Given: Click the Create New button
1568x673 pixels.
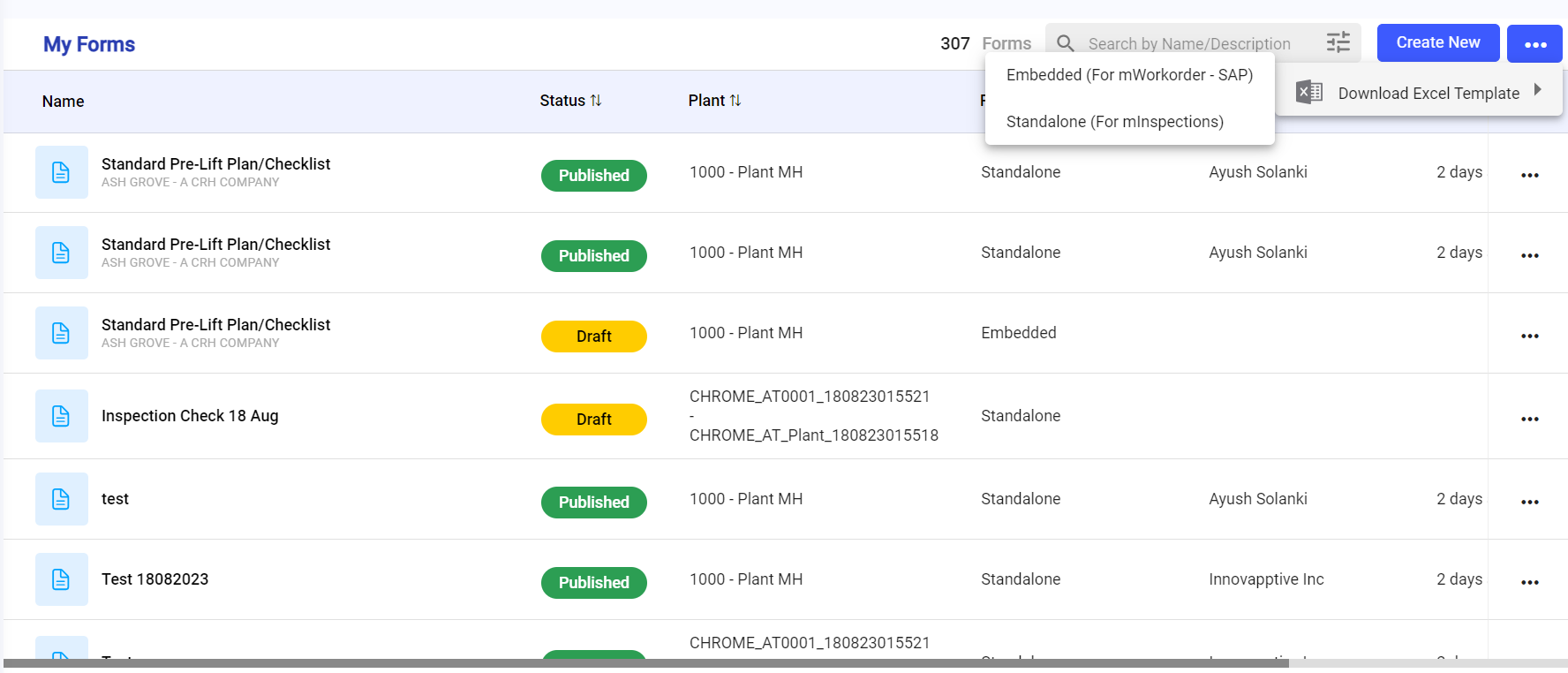Looking at the screenshot, I should coord(1437,42).
